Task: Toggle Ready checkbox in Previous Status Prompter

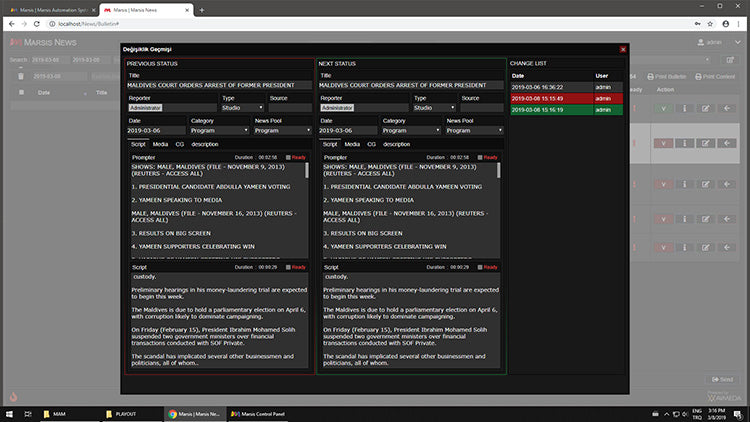Action: [286, 157]
